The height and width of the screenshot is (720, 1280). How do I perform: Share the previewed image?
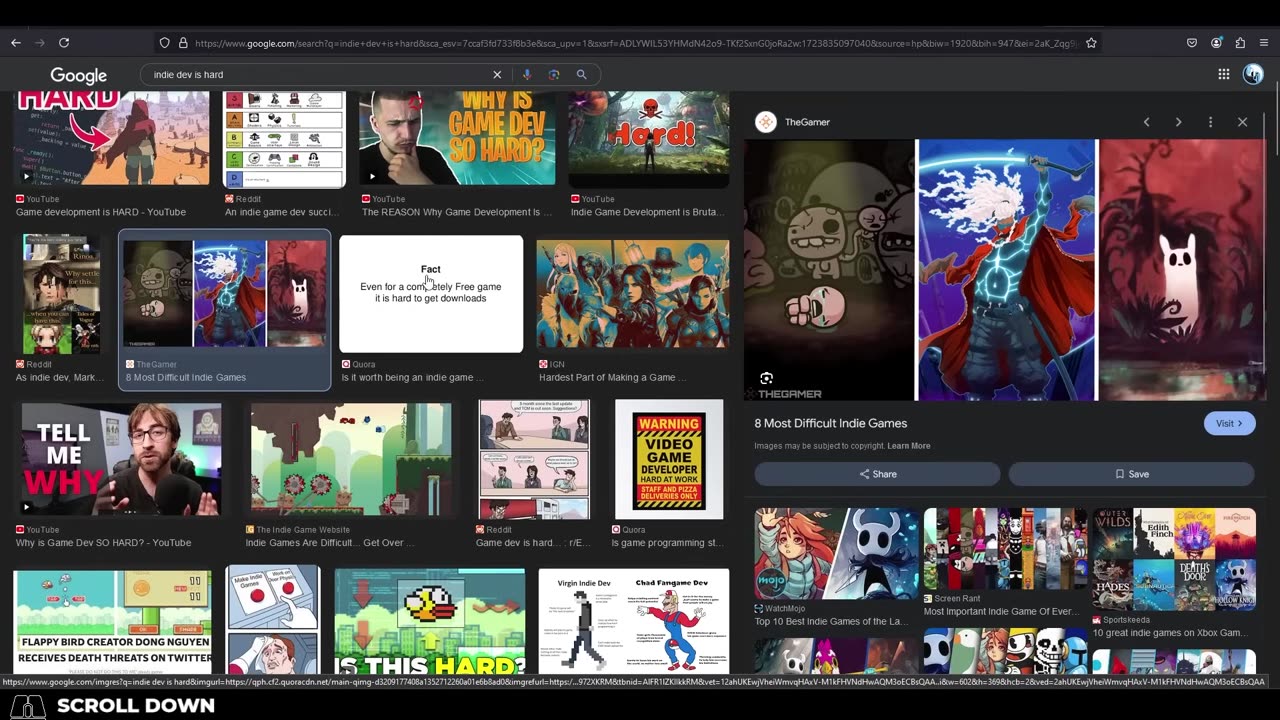coord(877,474)
